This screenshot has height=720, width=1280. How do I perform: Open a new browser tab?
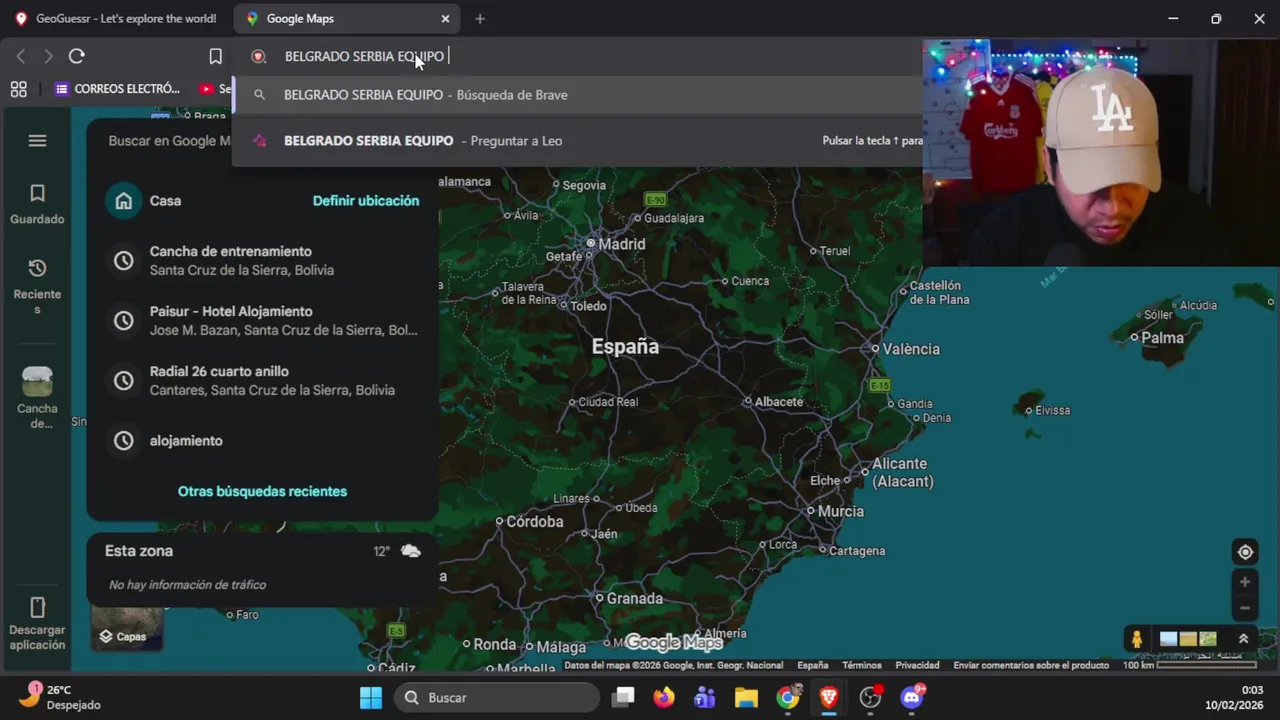[480, 19]
